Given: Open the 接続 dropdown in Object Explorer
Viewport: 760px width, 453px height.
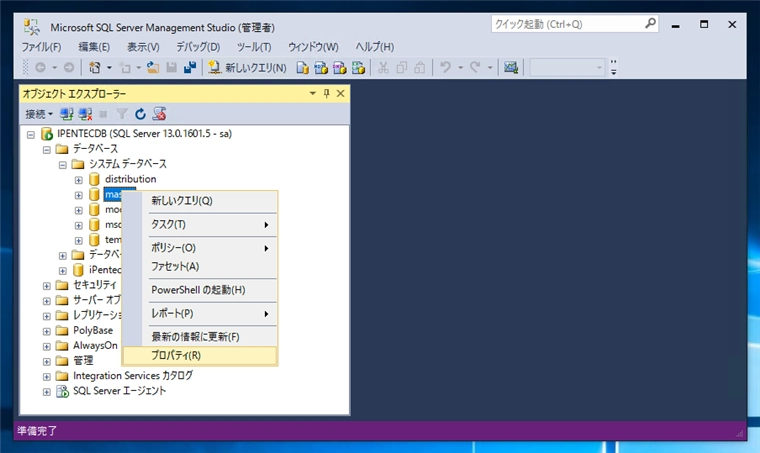Looking at the screenshot, I should pos(39,114).
